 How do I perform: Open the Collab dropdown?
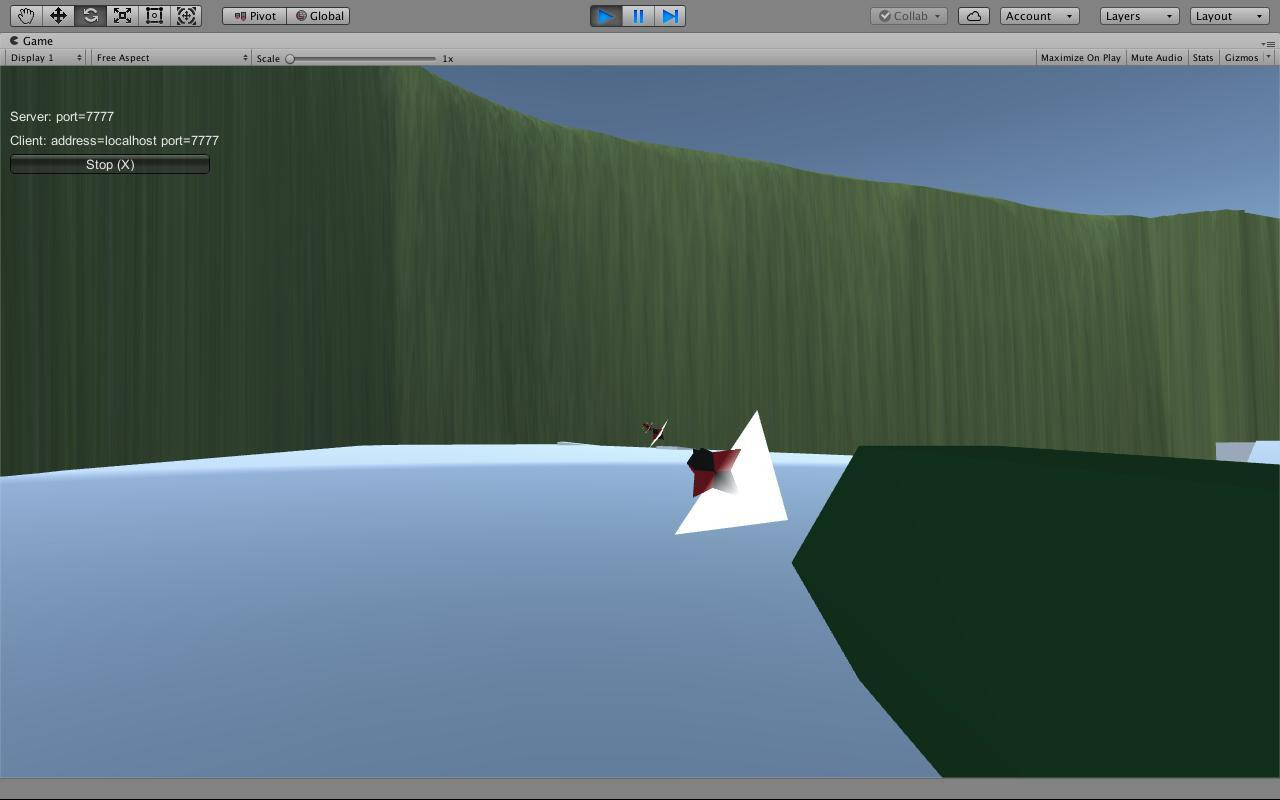[909, 16]
